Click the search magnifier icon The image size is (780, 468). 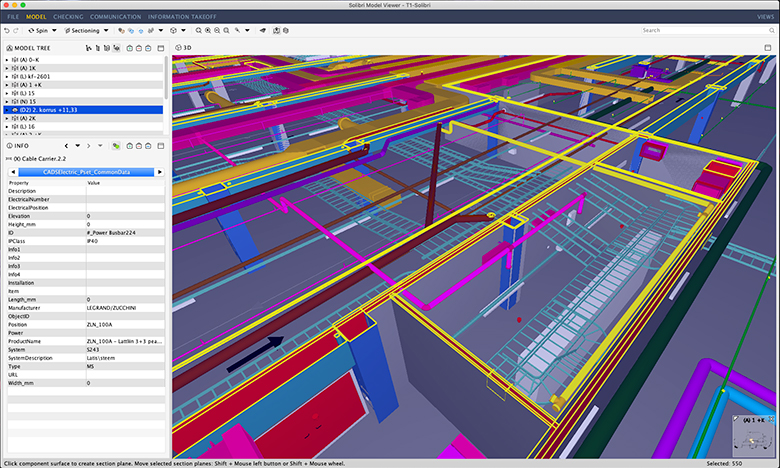pos(770,31)
